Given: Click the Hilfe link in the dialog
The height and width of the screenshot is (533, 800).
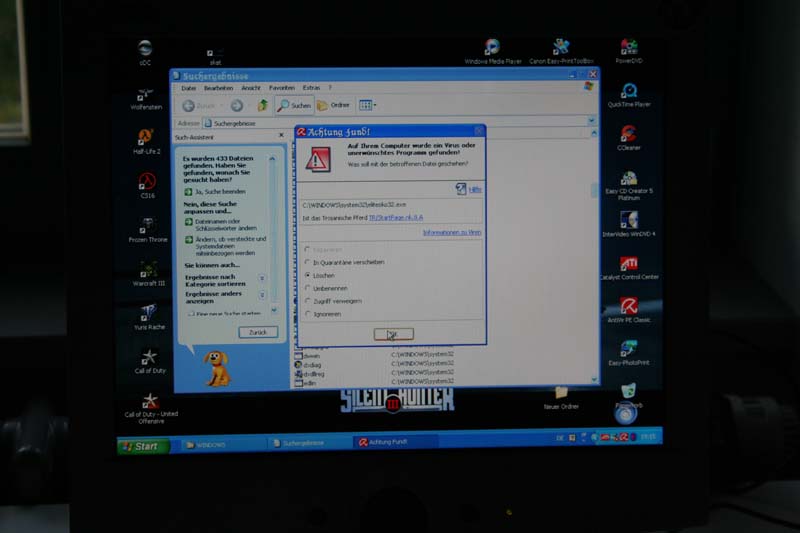Looking at the screenshot, I should 475,190.
